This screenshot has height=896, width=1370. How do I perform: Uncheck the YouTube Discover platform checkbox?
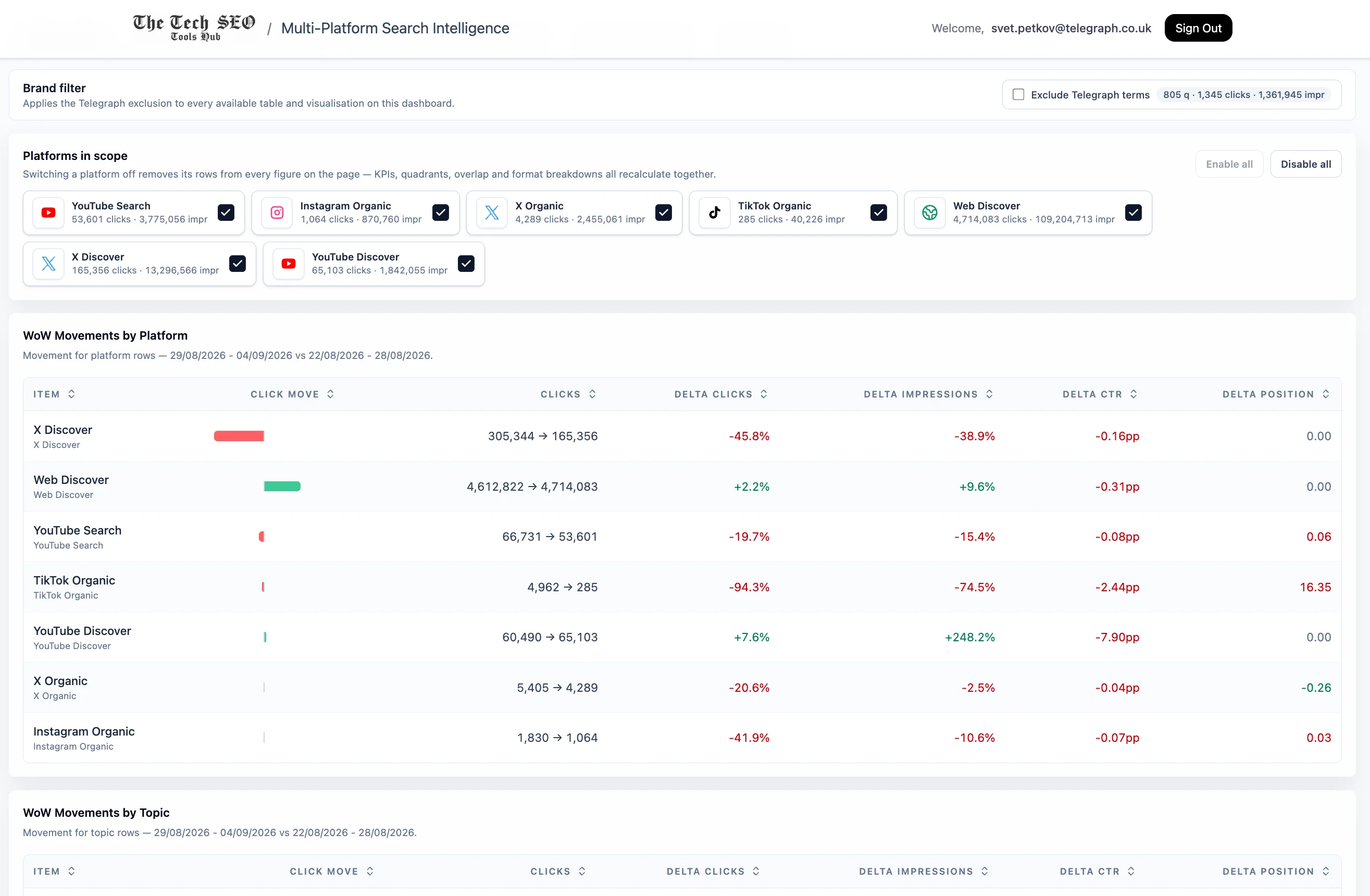pyautogui.click(x=466, y=264)
